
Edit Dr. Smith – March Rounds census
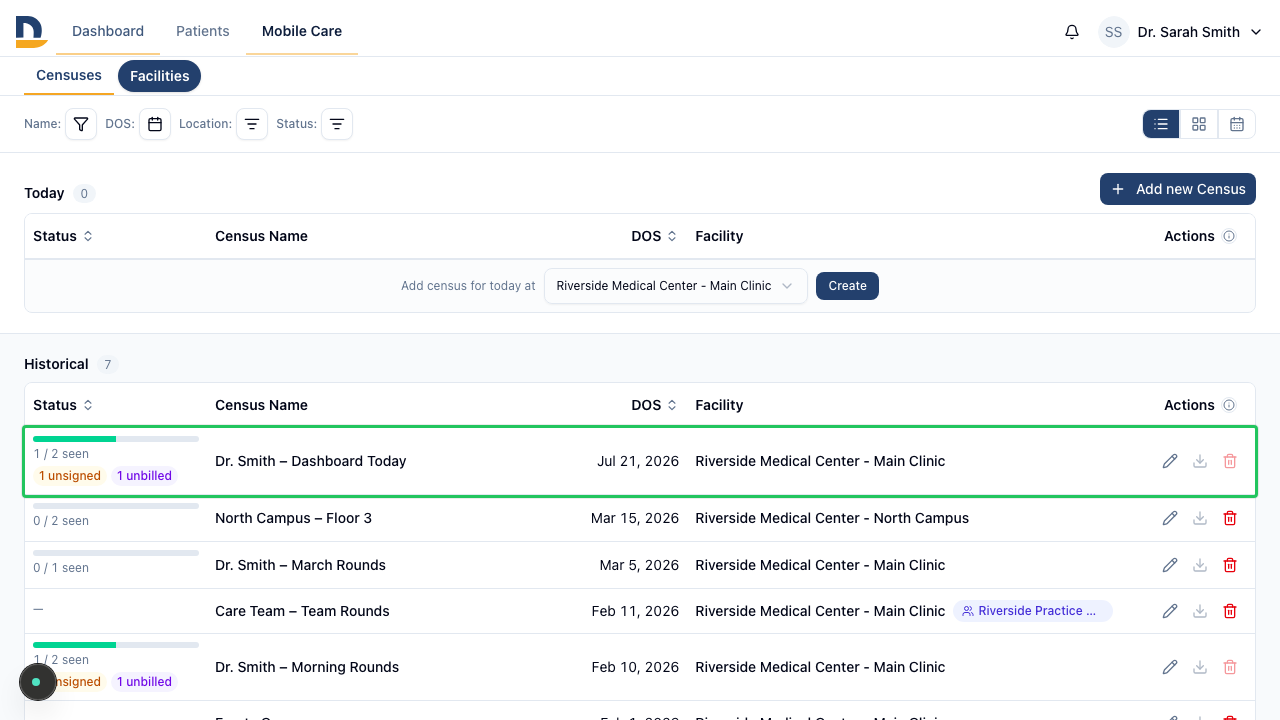(1170, 565)
